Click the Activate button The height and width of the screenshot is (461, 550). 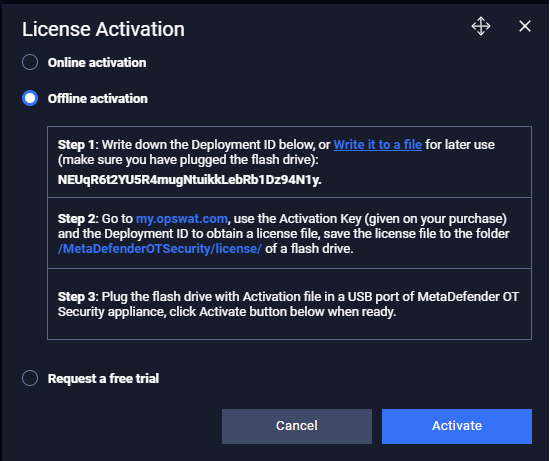[457, 426]
